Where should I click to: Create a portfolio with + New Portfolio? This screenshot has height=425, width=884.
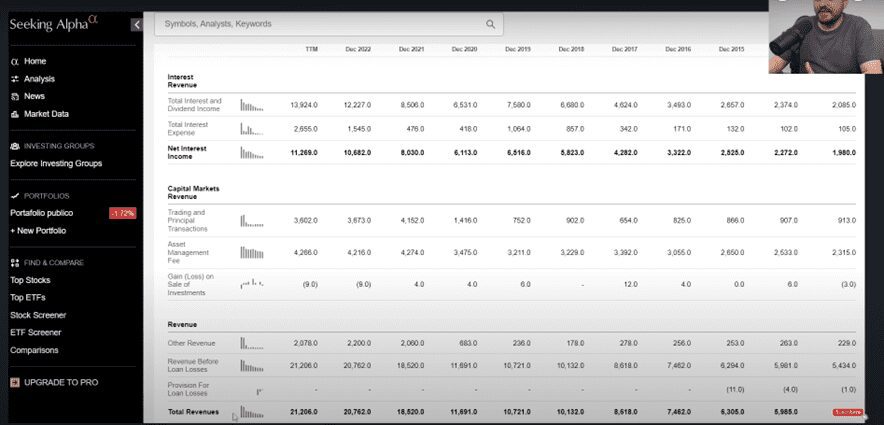coord(38,230)
